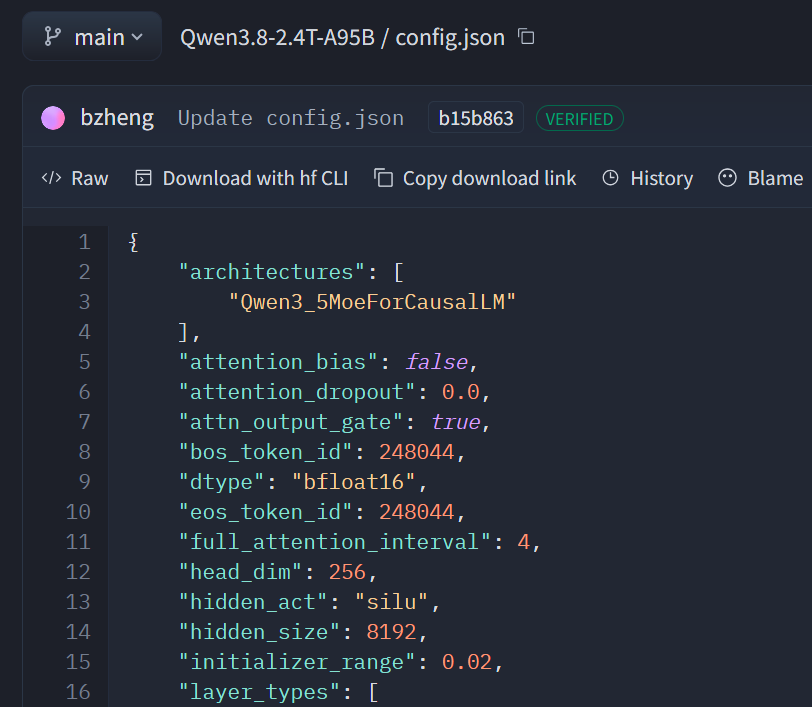The height and width of the screenshot is (707, 812).
Task: Click the VERIFIED badge
Action: coord(579,119)
